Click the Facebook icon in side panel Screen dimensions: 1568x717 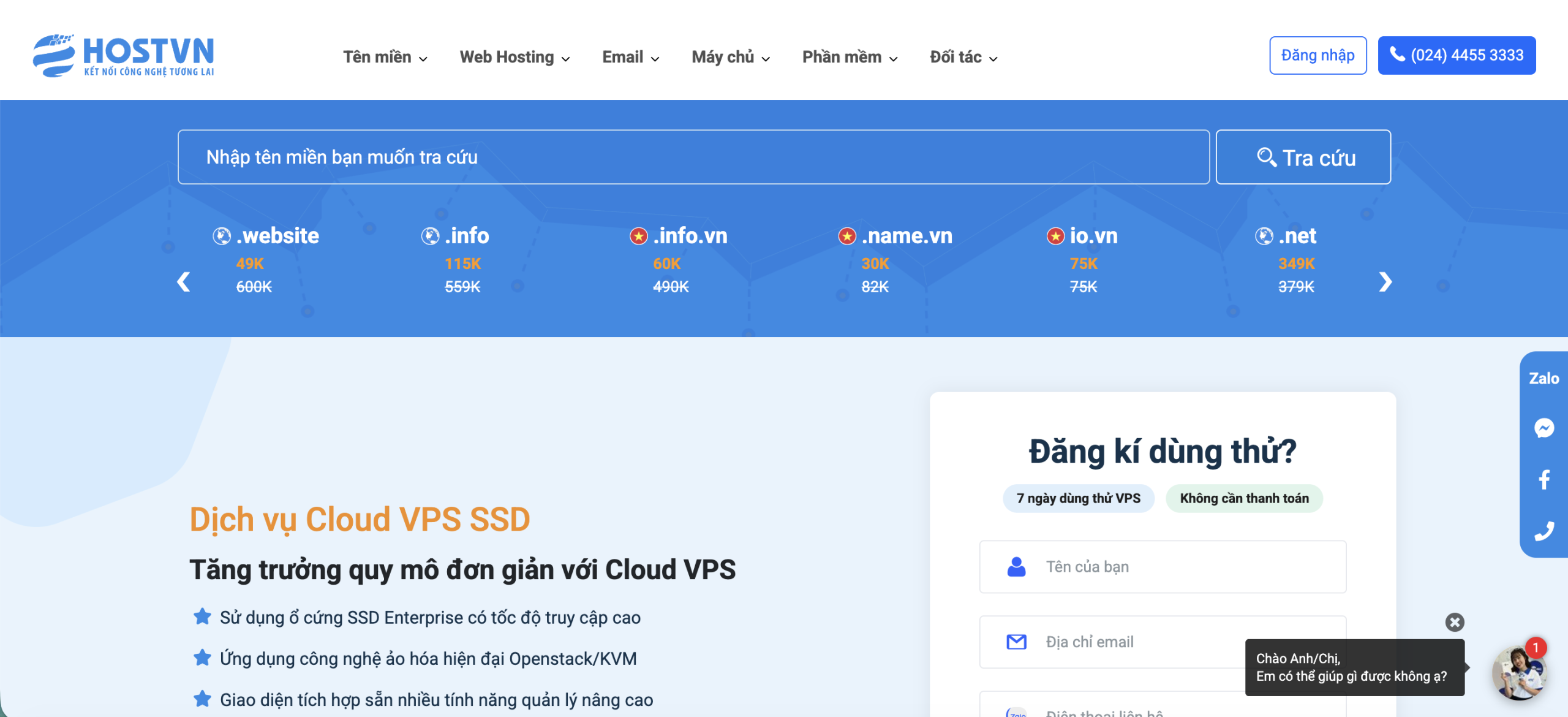coord(1543,479)
